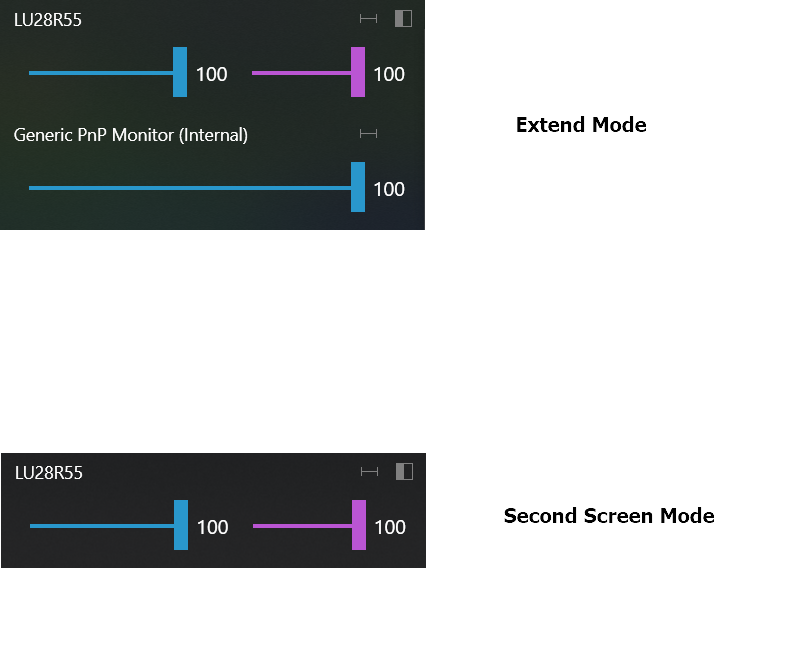Click the contrast slider in Second Screen Mode

click(358, 526)
